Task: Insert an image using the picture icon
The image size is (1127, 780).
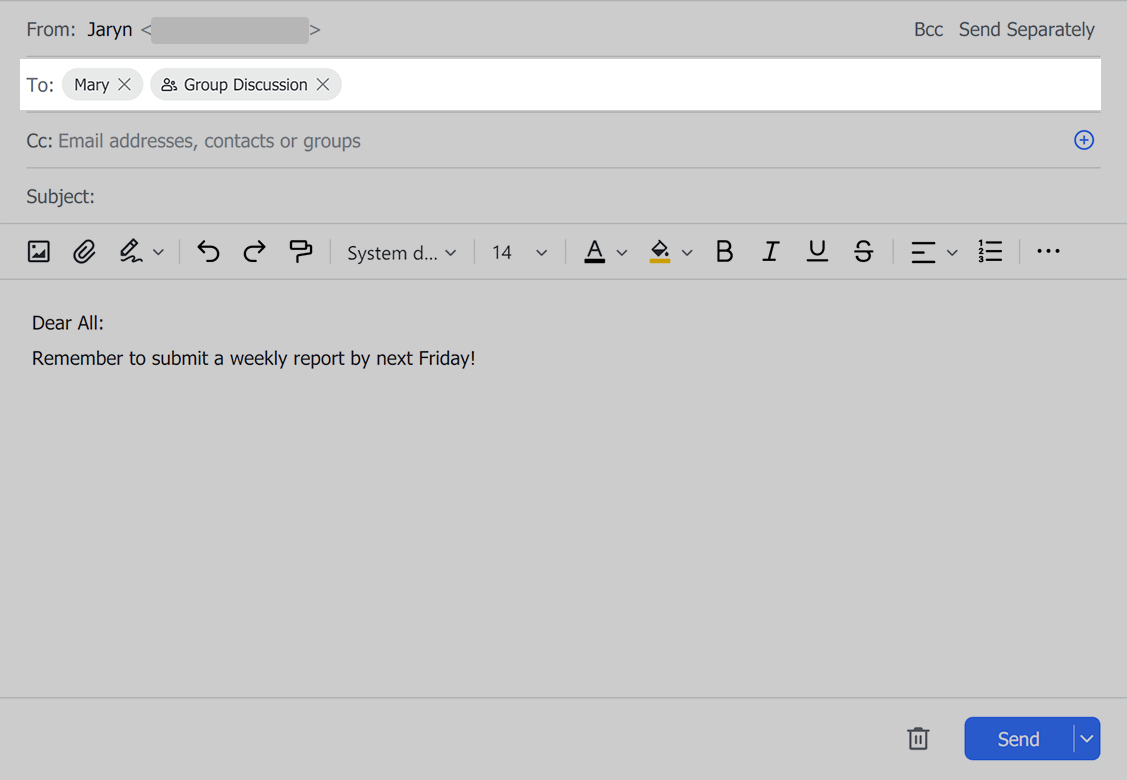Action: pyautogui.click(x=38, y=252)
